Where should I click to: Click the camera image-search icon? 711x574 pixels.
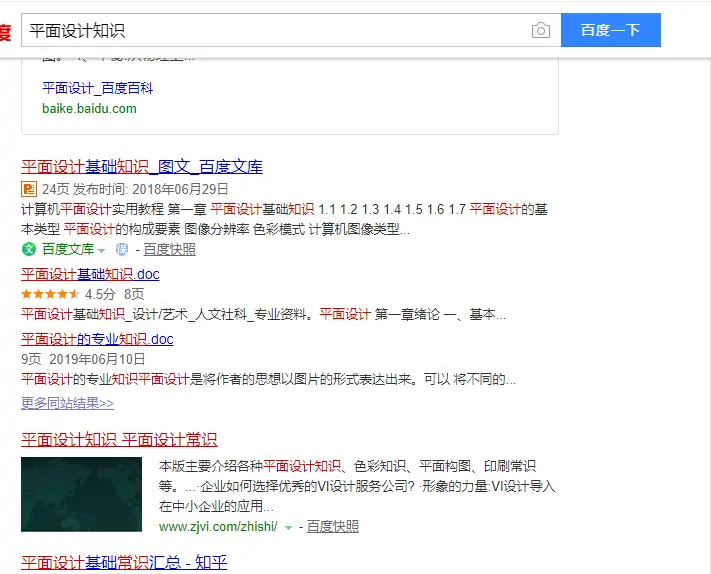pyautogui.click(x=541, y=30)
